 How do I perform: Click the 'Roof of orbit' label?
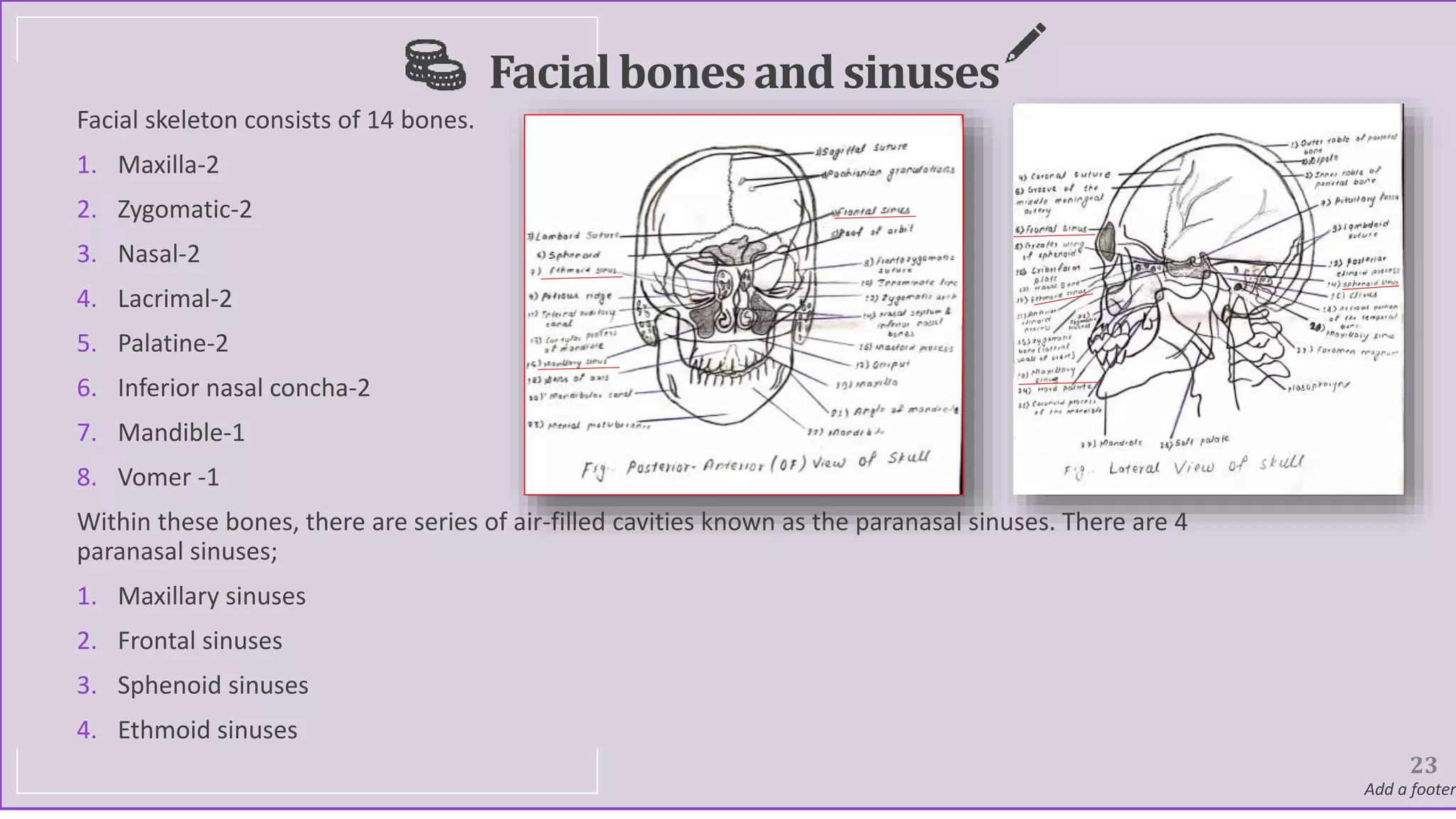pyautogui.click(x=873, y=231)
